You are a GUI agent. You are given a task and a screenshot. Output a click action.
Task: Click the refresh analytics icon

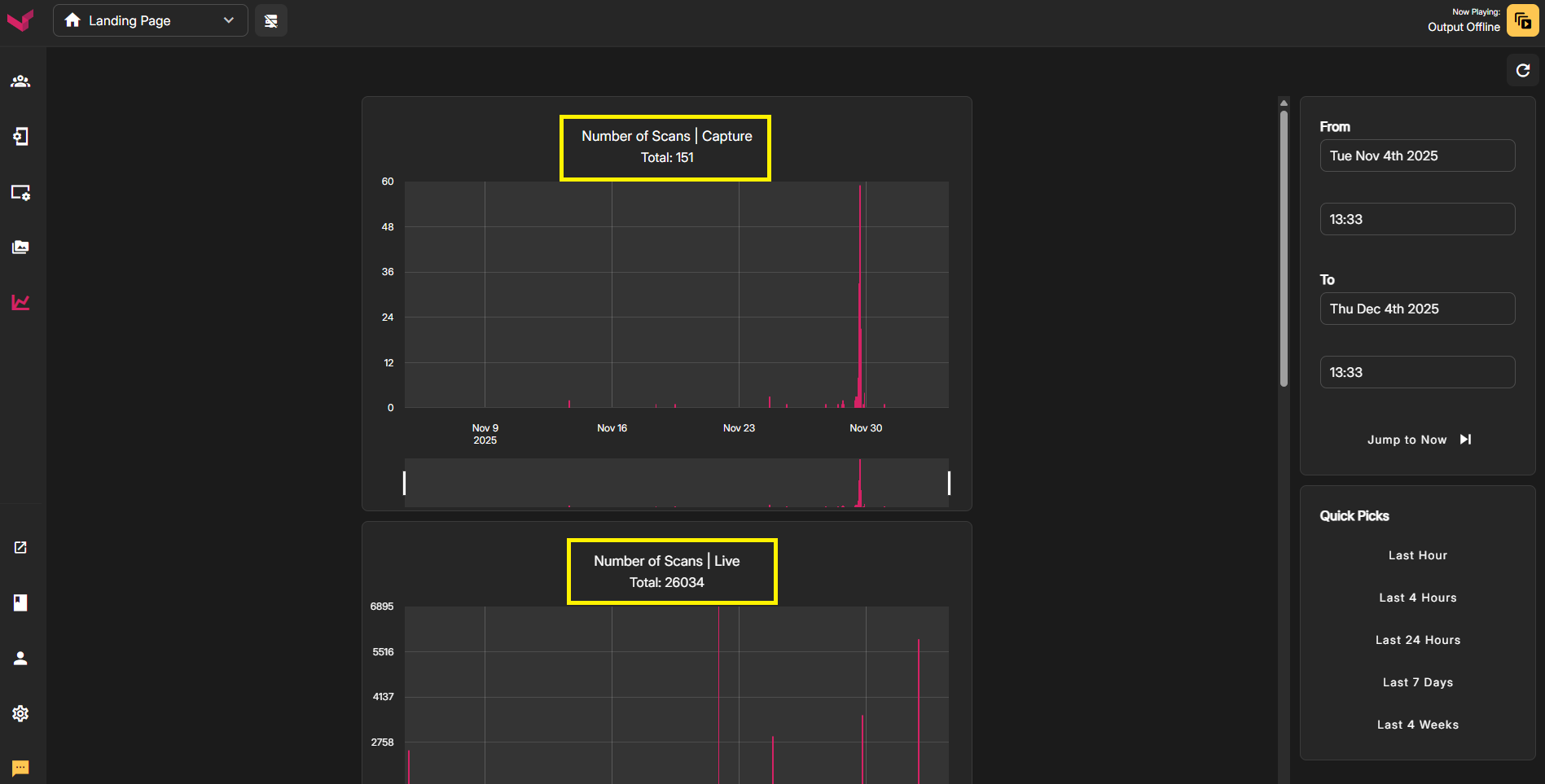tap(1523, 71)
